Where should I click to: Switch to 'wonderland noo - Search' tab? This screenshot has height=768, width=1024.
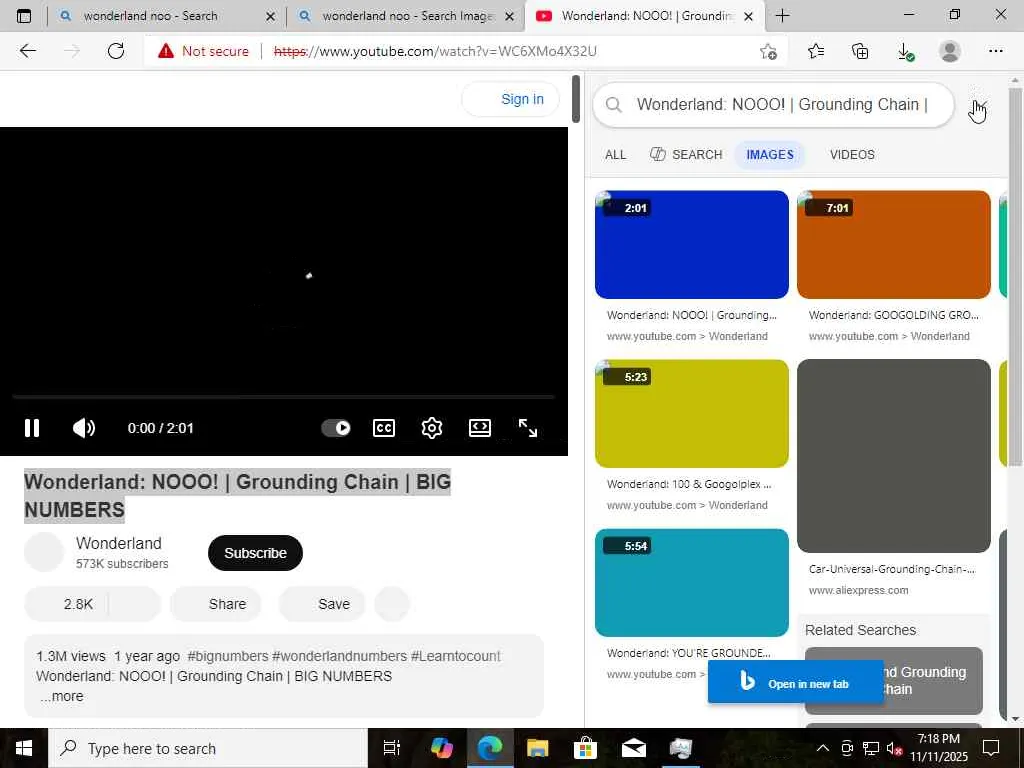(x=150, y=16)
